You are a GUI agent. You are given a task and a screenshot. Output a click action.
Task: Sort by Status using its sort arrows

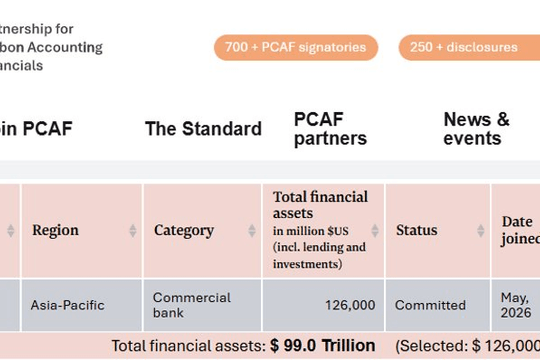pyautogui.click(x=480, y=230)
